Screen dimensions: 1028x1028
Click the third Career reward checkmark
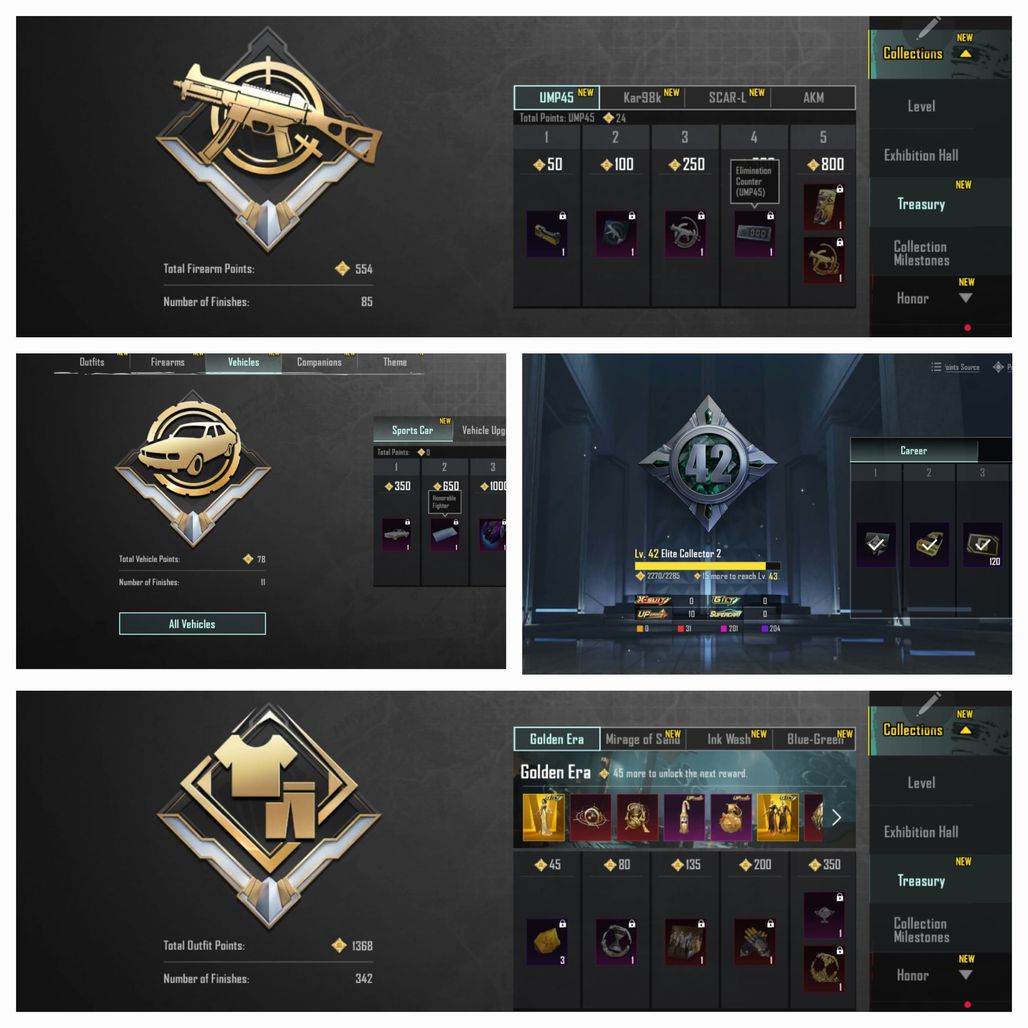[982, 544]
